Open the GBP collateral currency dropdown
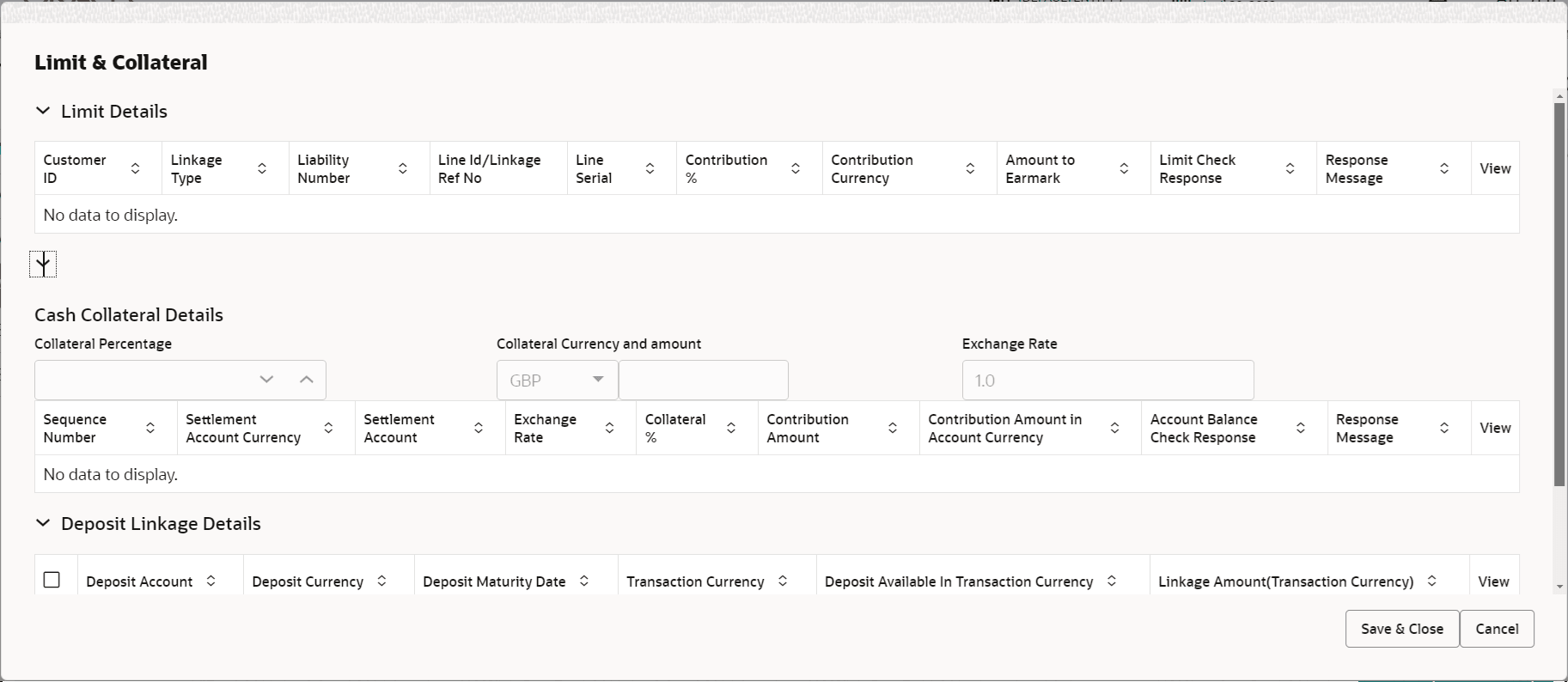This screenshot has height=682, width=1568. click(x=557, y=380)
